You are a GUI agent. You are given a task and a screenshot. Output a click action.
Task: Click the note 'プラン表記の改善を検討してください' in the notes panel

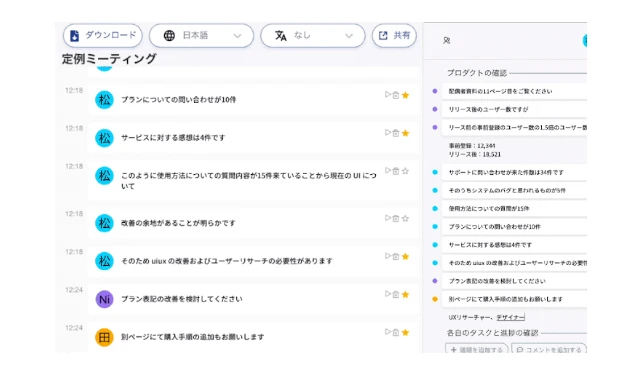[x=514, y=281]
